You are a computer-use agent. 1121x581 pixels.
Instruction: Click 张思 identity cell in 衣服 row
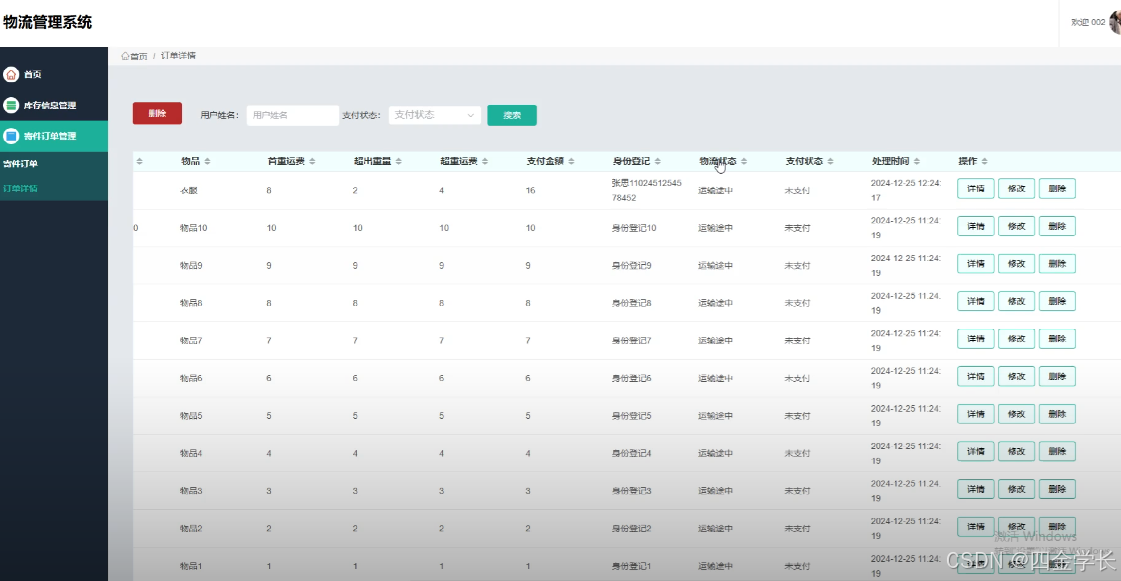tap(646, 191)
